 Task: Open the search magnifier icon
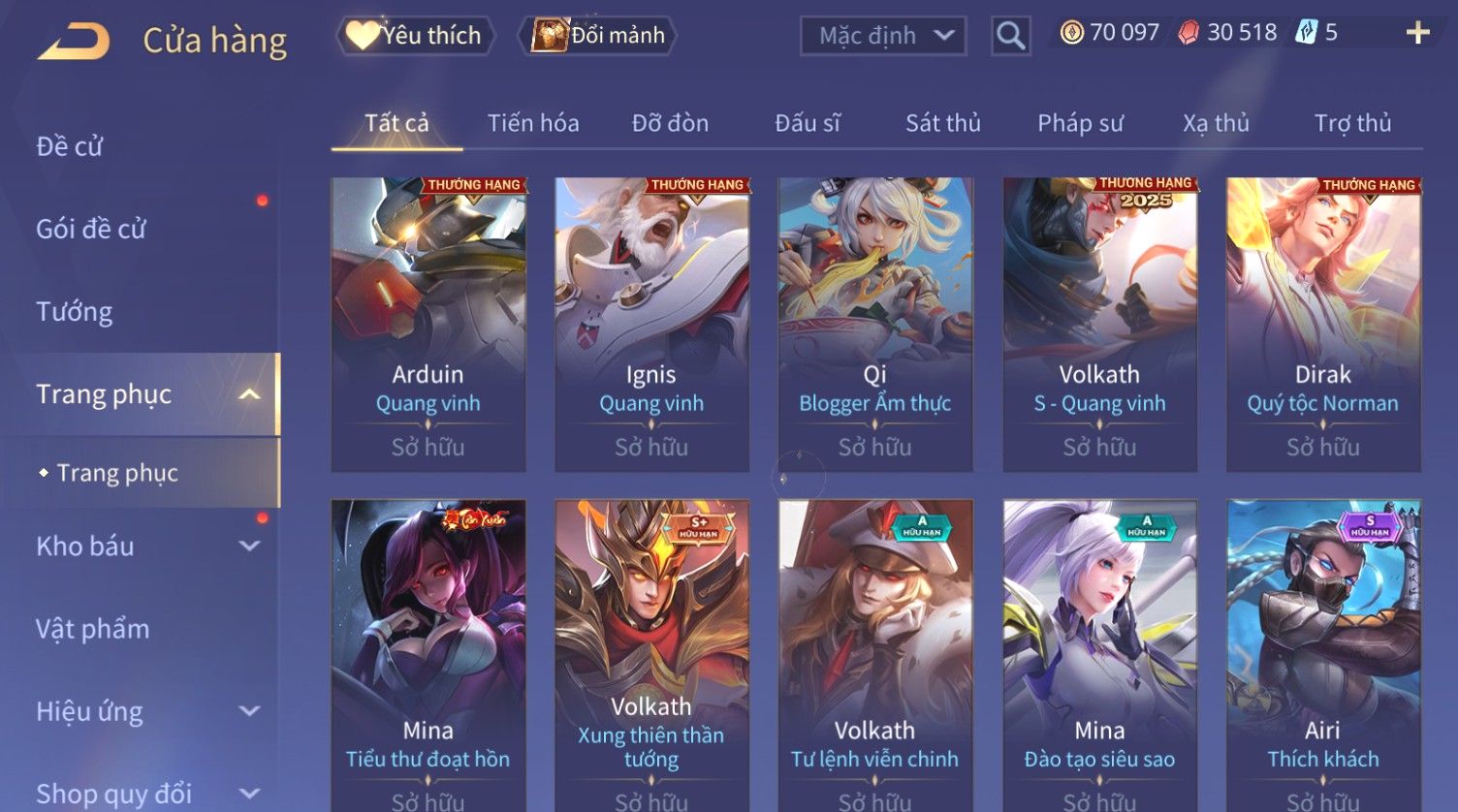click(1010, 36)
